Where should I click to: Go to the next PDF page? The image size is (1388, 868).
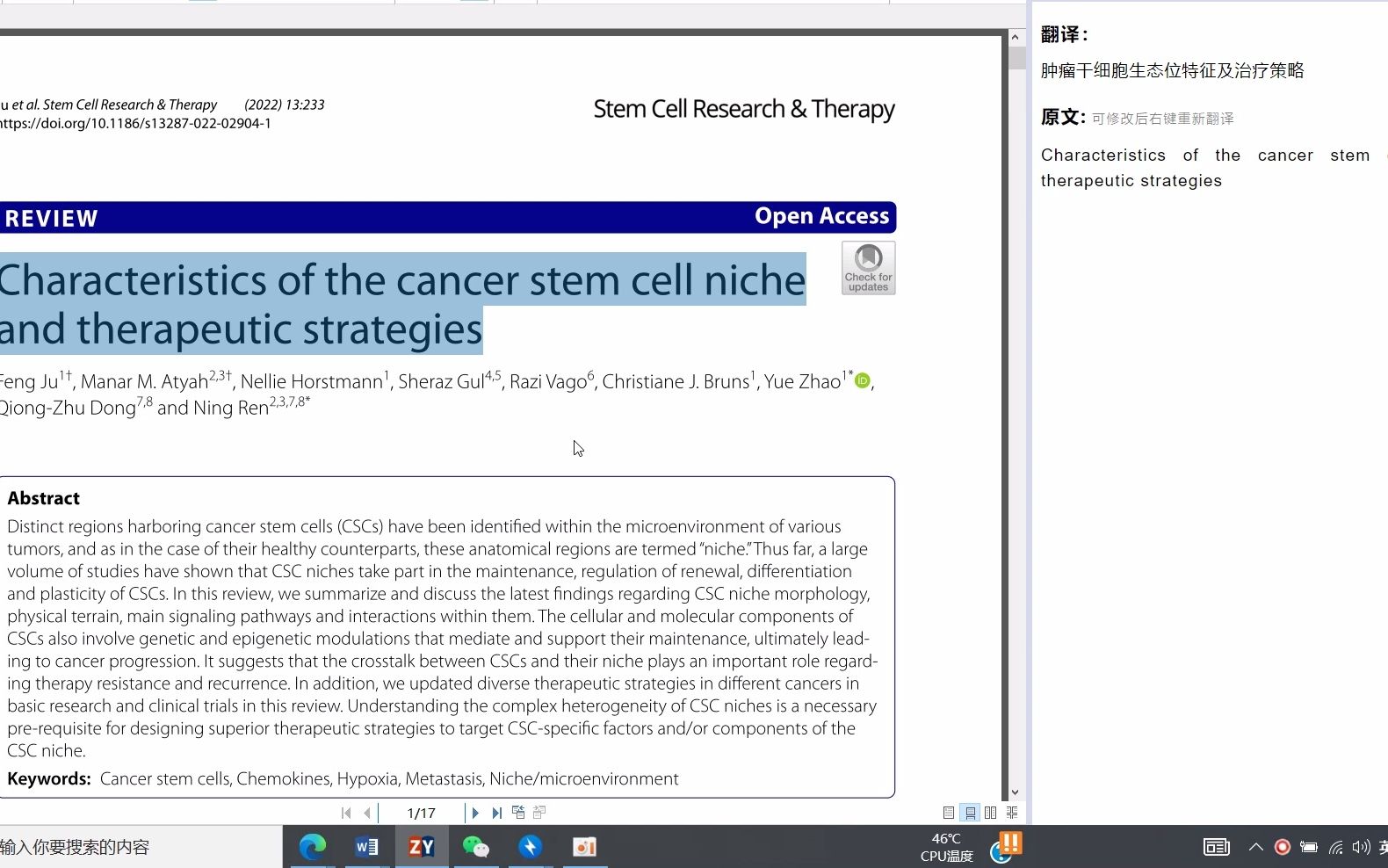click(x=475, y=814)
